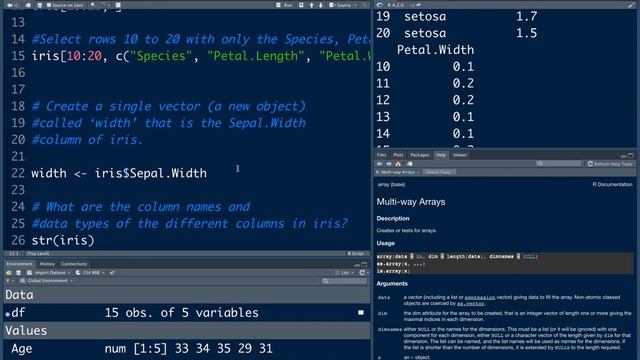Switch to the Viewer tab
This screenshot has height=360, width=640.
tap(460, 155)
